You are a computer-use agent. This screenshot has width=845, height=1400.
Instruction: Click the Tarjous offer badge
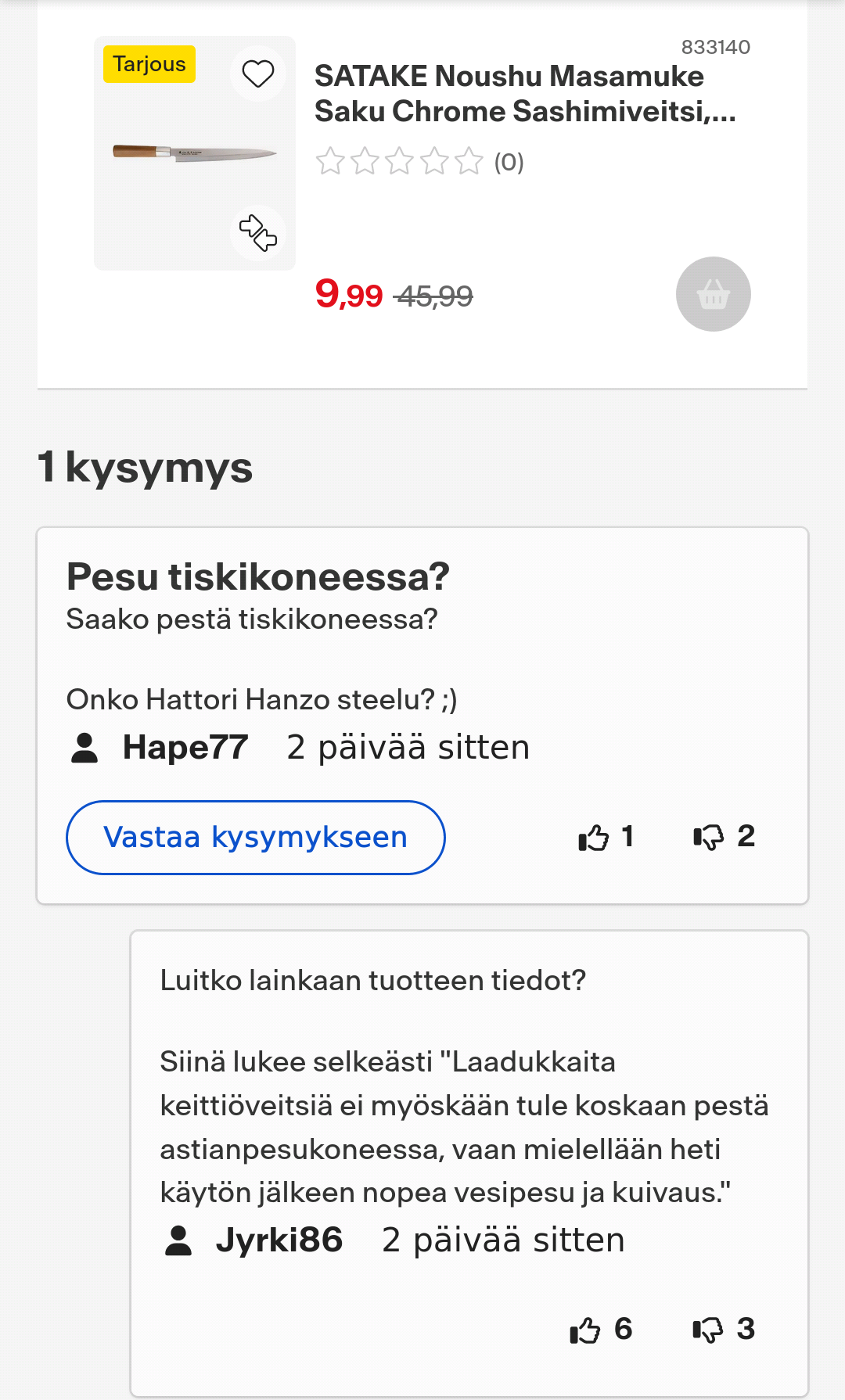(149, 64)
